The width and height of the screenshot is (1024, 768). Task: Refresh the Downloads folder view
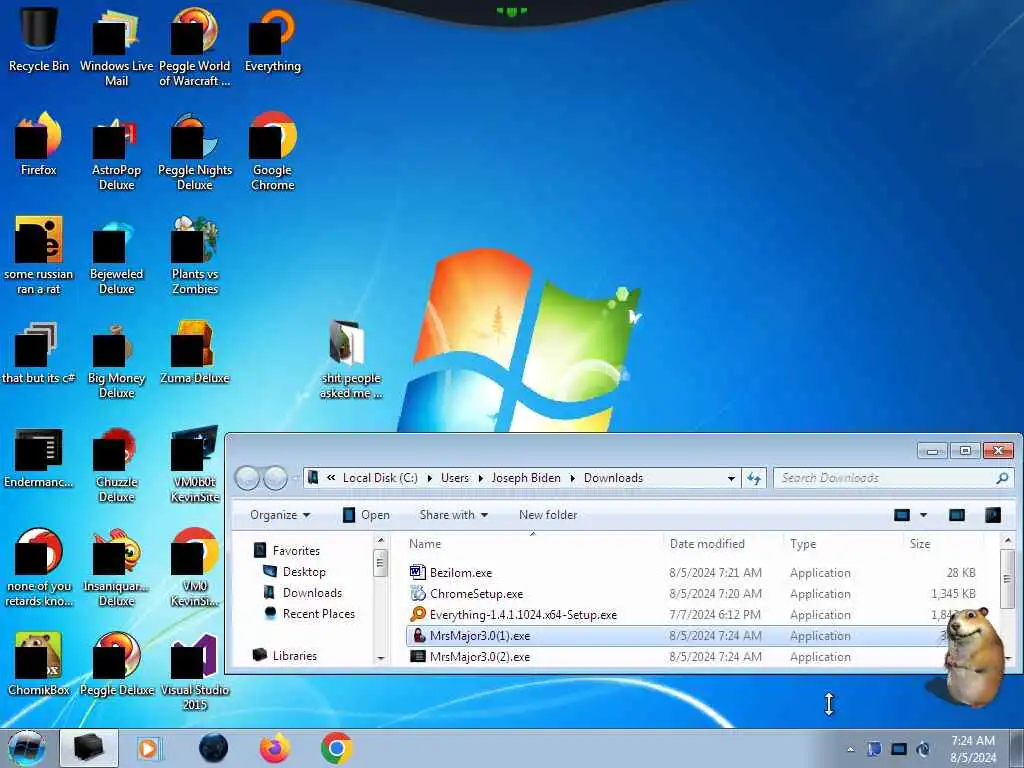[754, 478]
